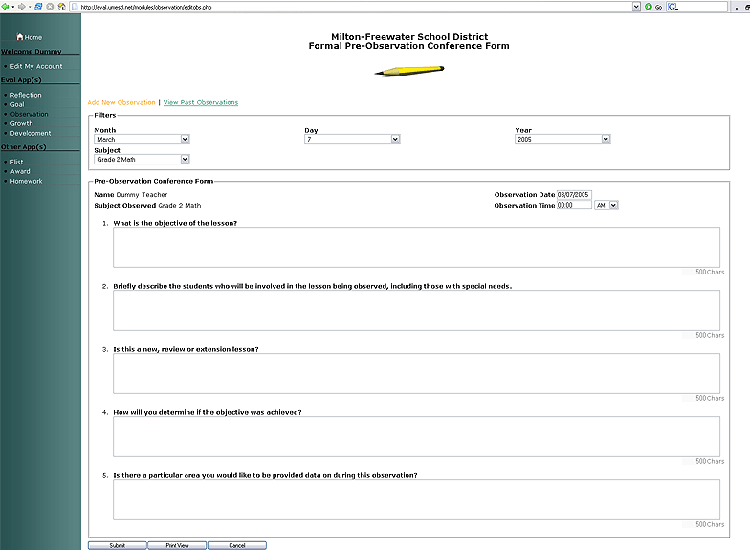Click the yellow pencil image
This screenshot has height=550, width=750.
409,70
